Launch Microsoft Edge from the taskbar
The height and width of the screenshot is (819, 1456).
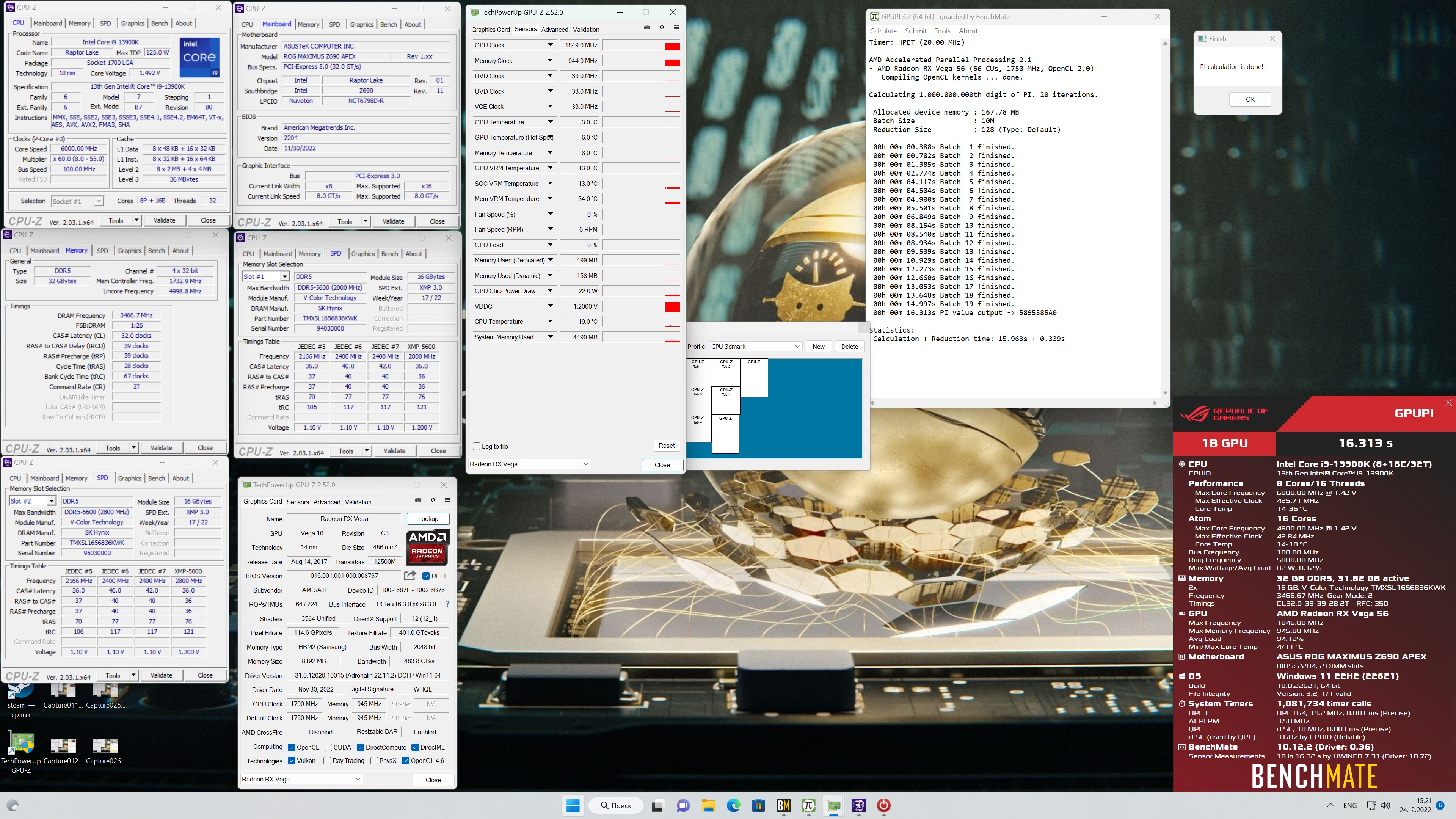733,805
